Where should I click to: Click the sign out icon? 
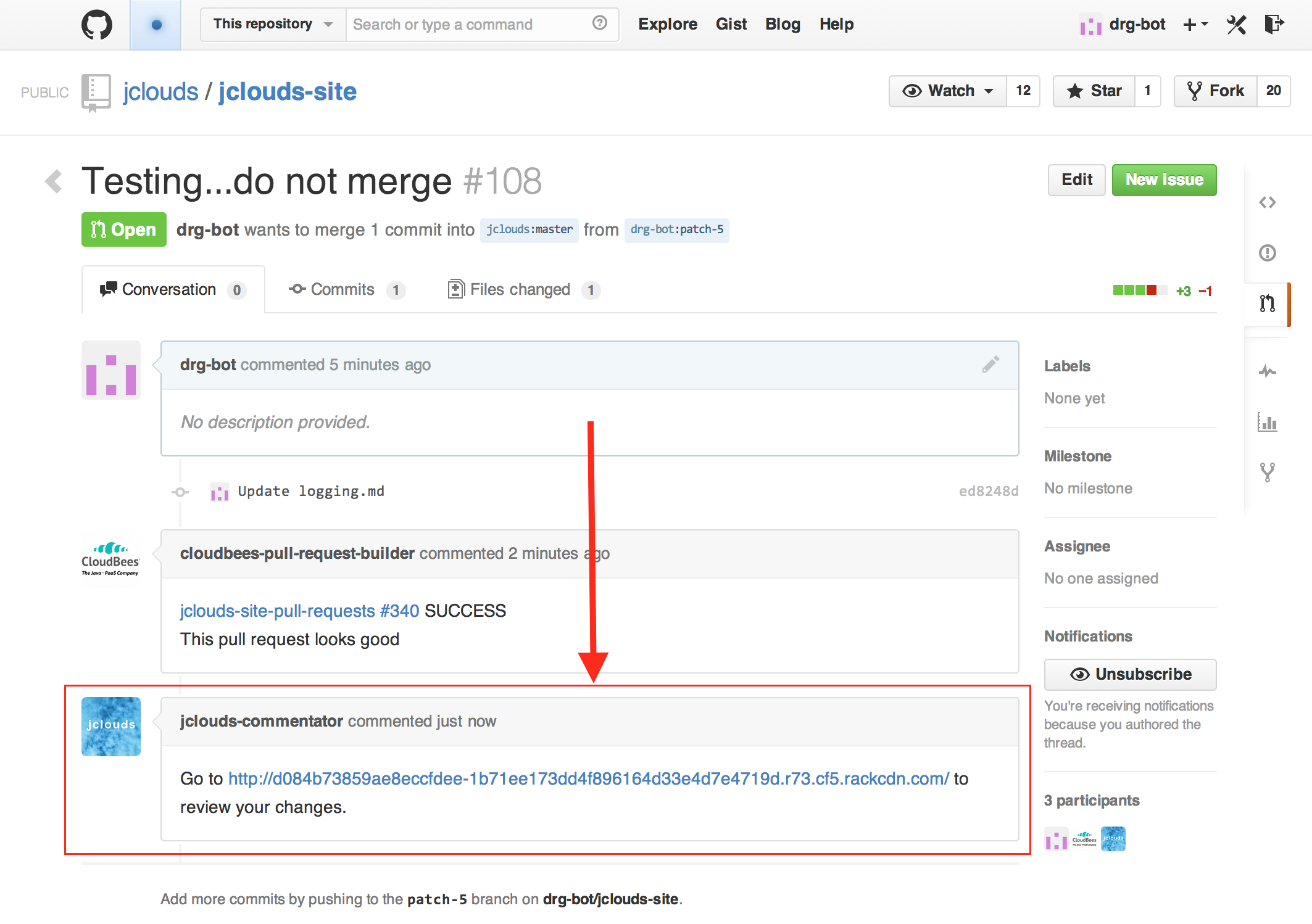pos(1274,25)
